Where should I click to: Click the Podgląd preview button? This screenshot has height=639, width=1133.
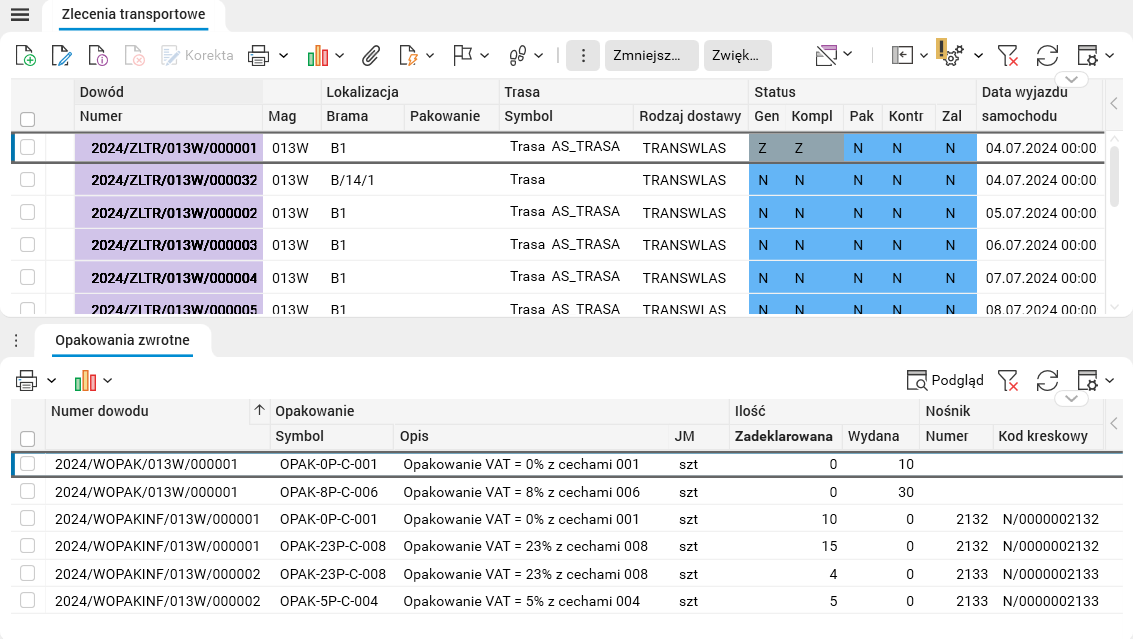coord(945,380)
